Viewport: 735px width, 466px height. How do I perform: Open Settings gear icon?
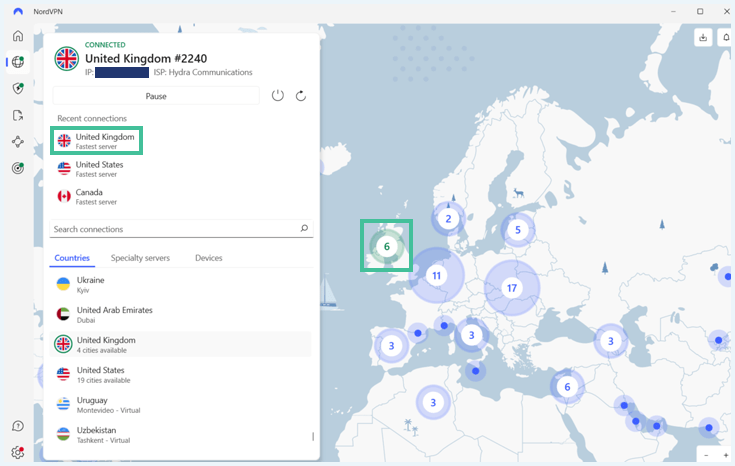coord(18,452)
